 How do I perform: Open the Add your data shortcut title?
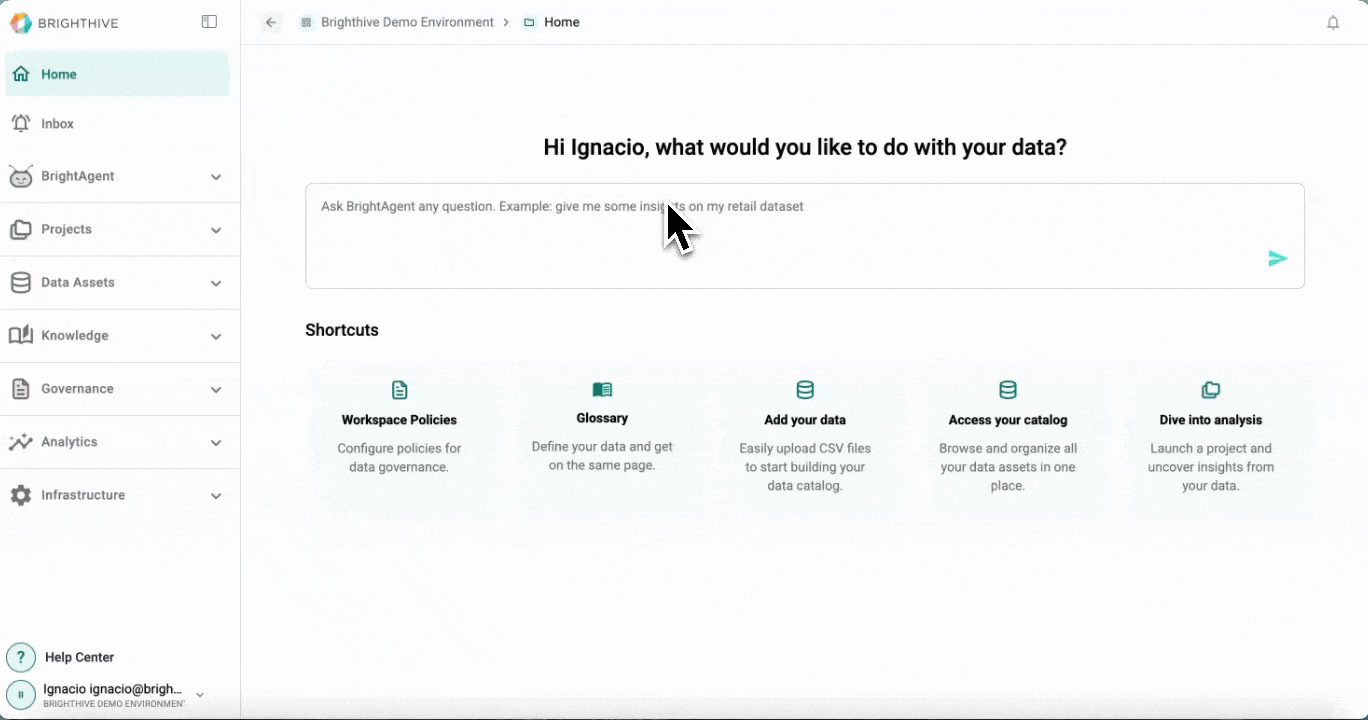click(x=805, y=420)
